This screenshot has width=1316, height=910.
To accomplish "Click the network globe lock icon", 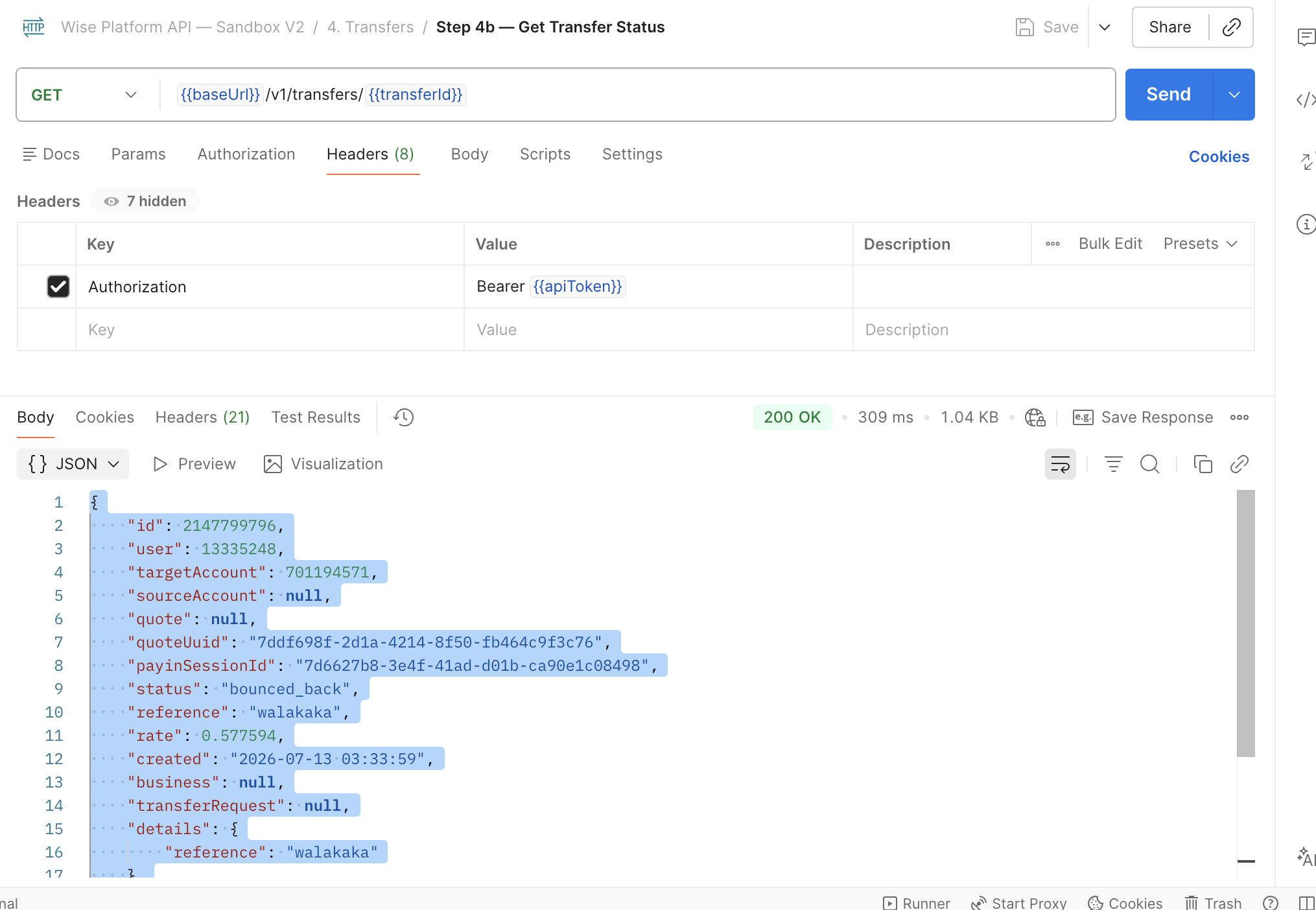I will coord(1035,417).
